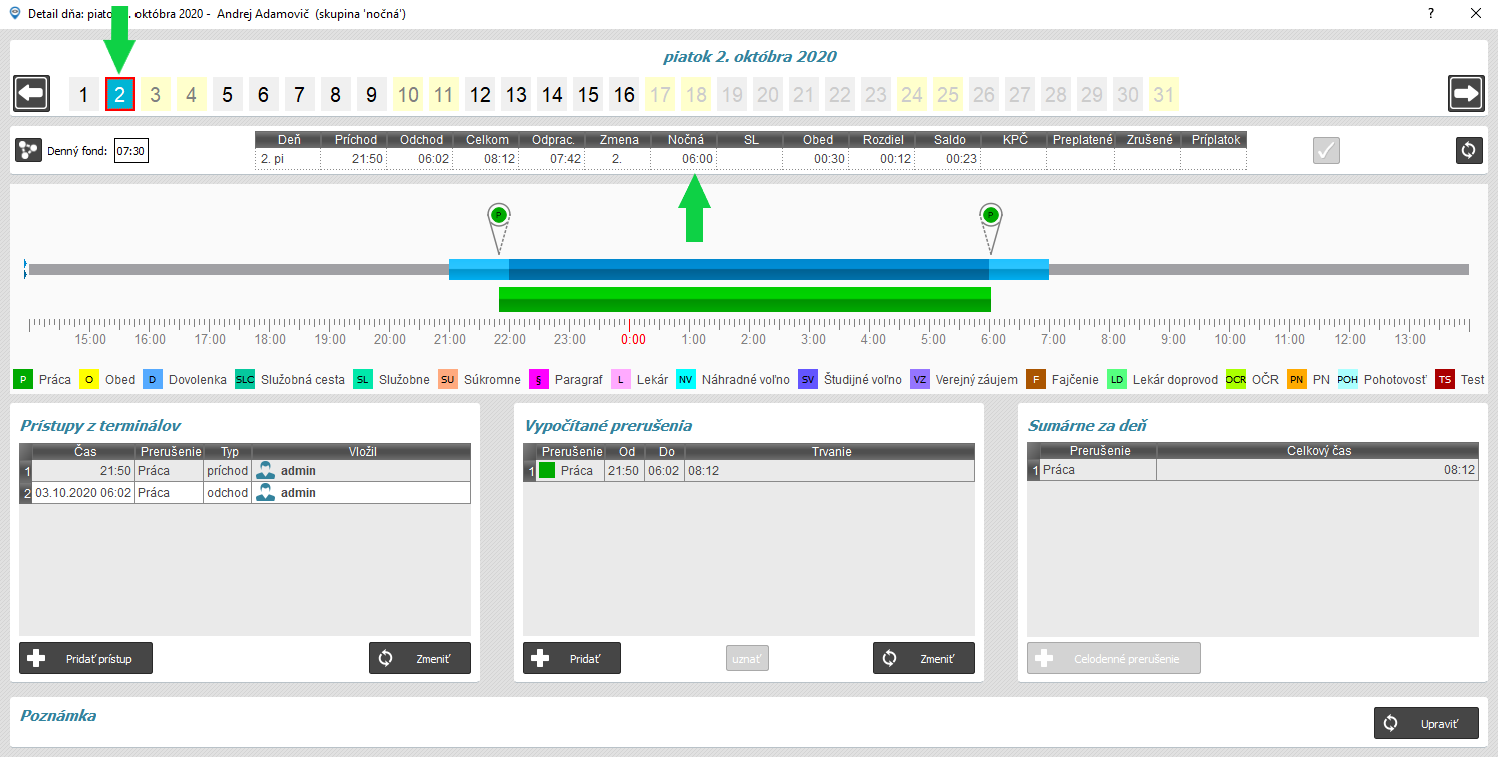Click the blue D Dovolenka legend swatch
This screenshot has height=757, width=1498.
153,380
